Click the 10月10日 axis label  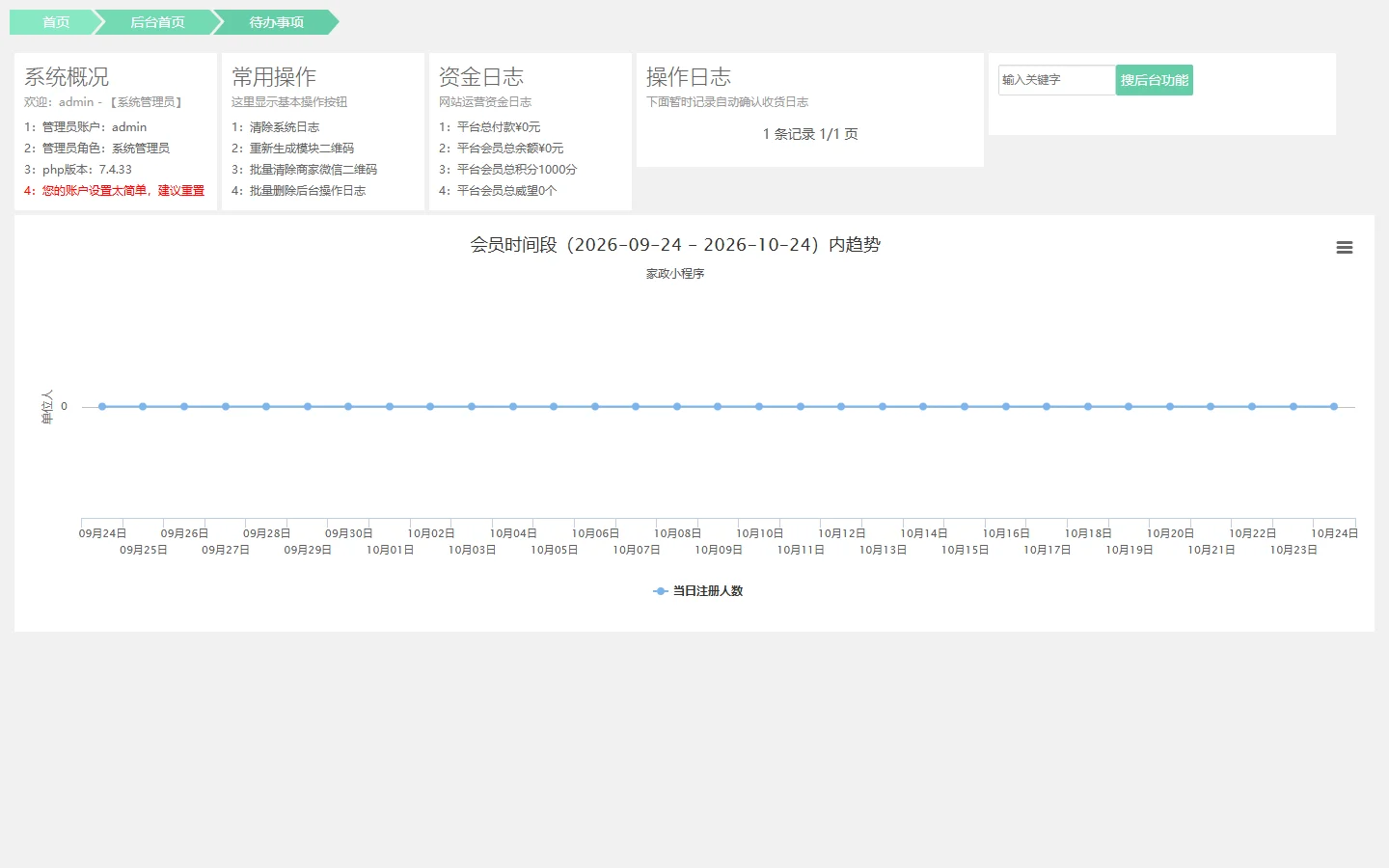pos(760,533)
